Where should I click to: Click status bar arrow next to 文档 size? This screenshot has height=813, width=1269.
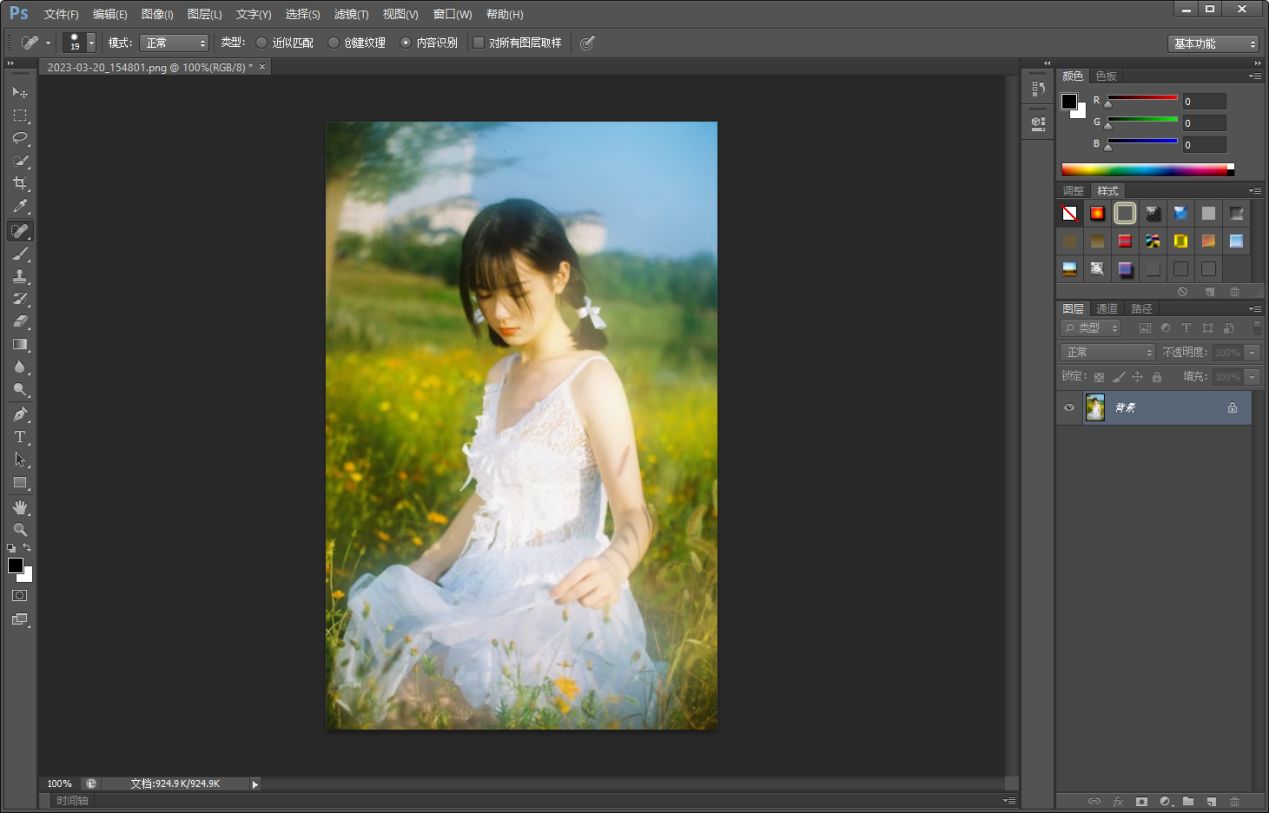(255, 784)
